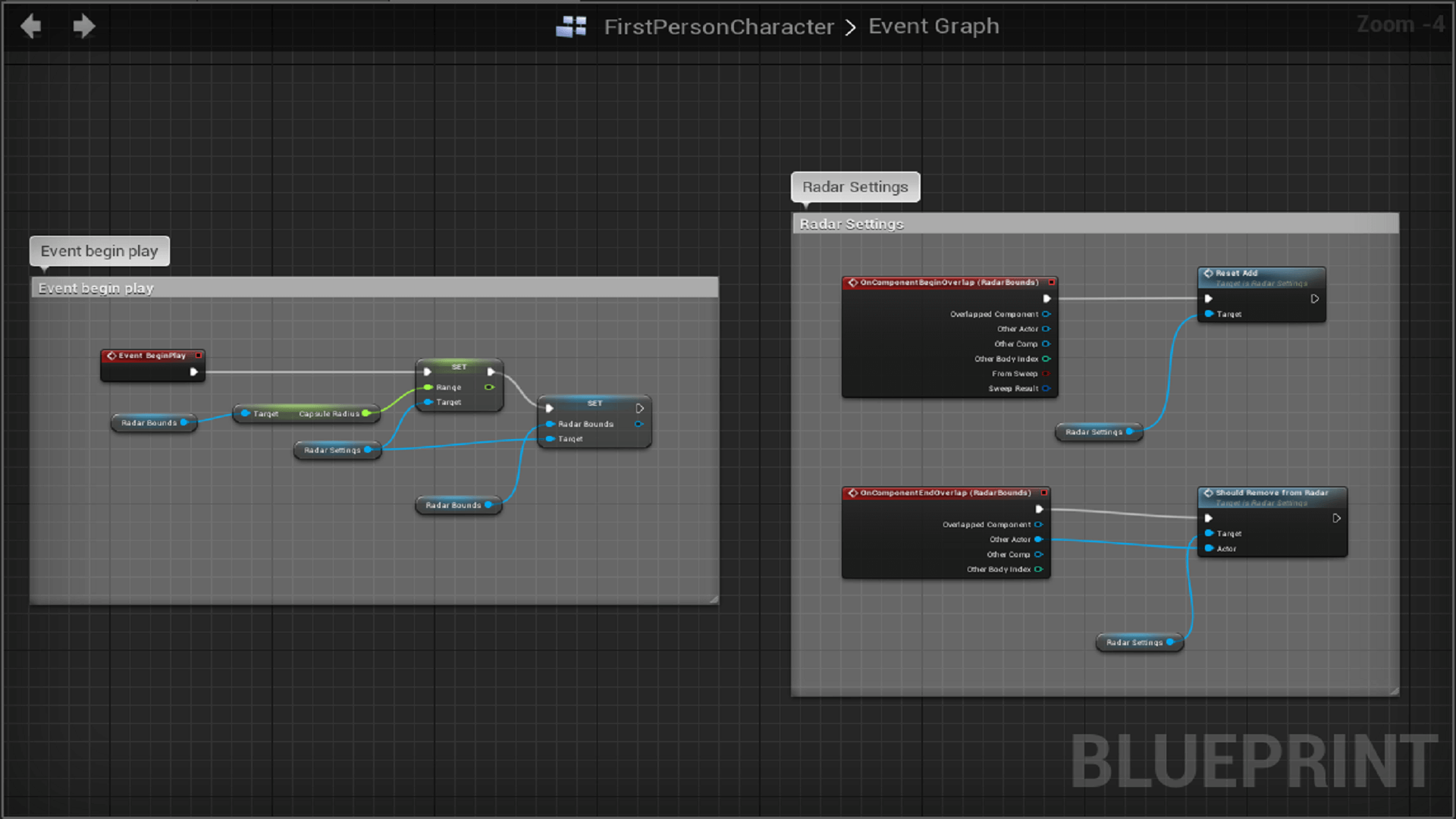Select the 'Radar Settings' comment bubble

[x=855, y=187]
